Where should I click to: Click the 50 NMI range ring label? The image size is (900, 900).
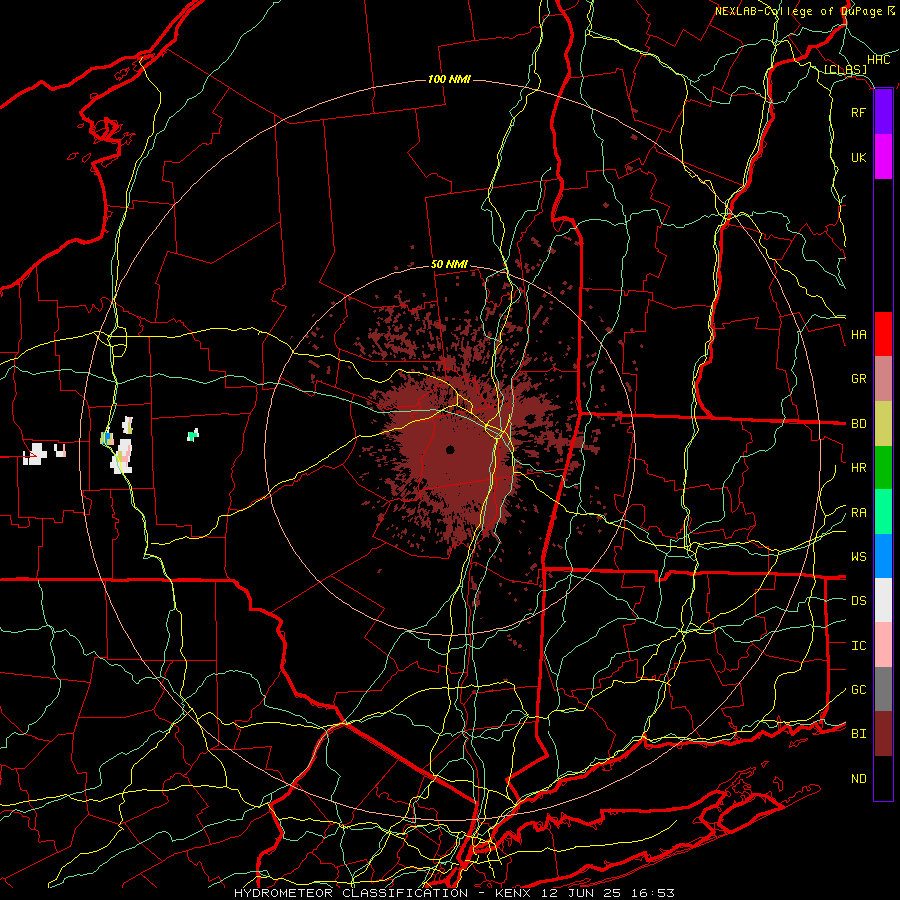pos(449,265)
